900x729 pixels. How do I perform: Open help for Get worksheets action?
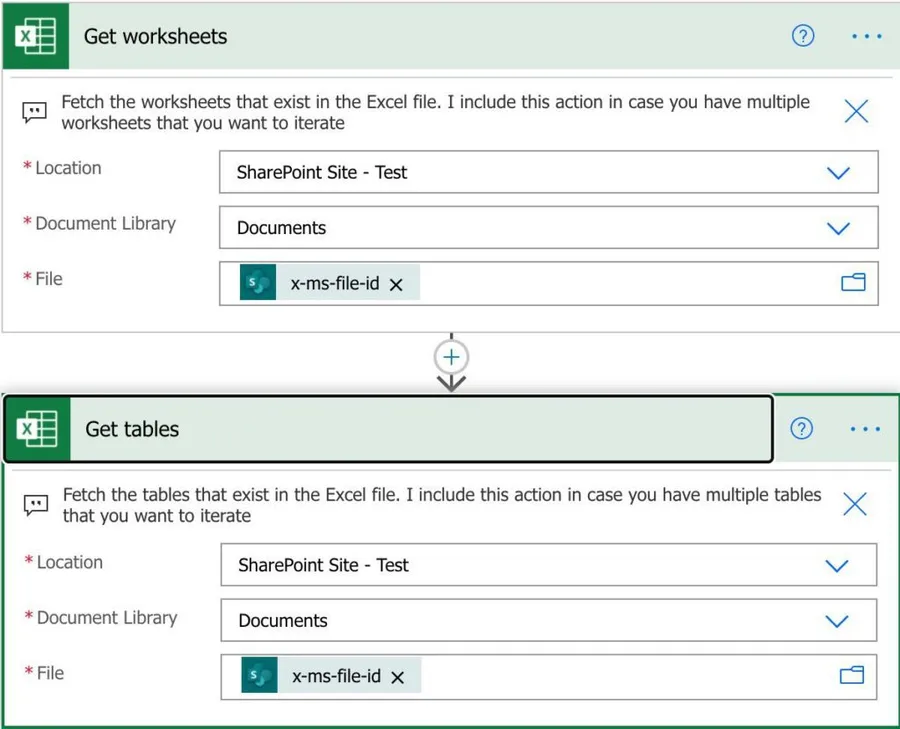802,37
